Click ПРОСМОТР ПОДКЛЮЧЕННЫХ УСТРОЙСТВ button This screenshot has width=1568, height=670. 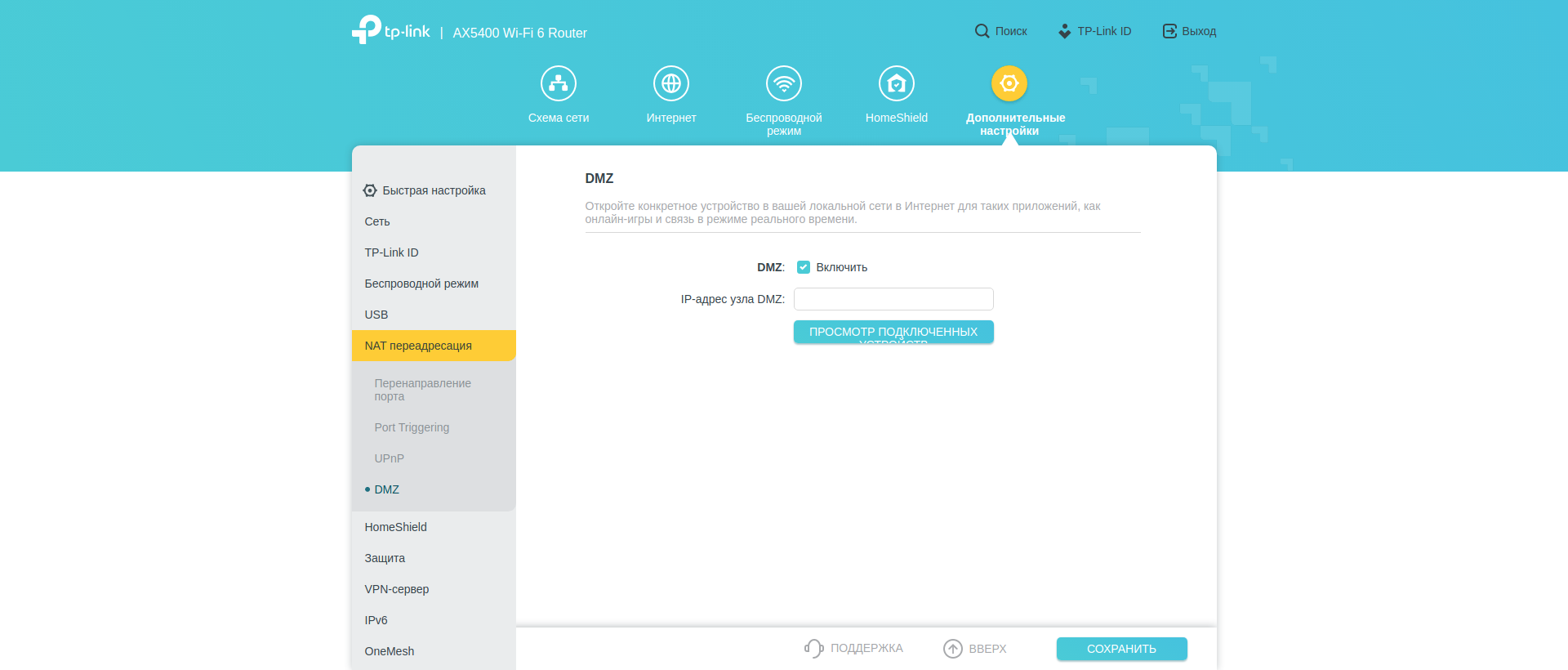tap(893, 332)
